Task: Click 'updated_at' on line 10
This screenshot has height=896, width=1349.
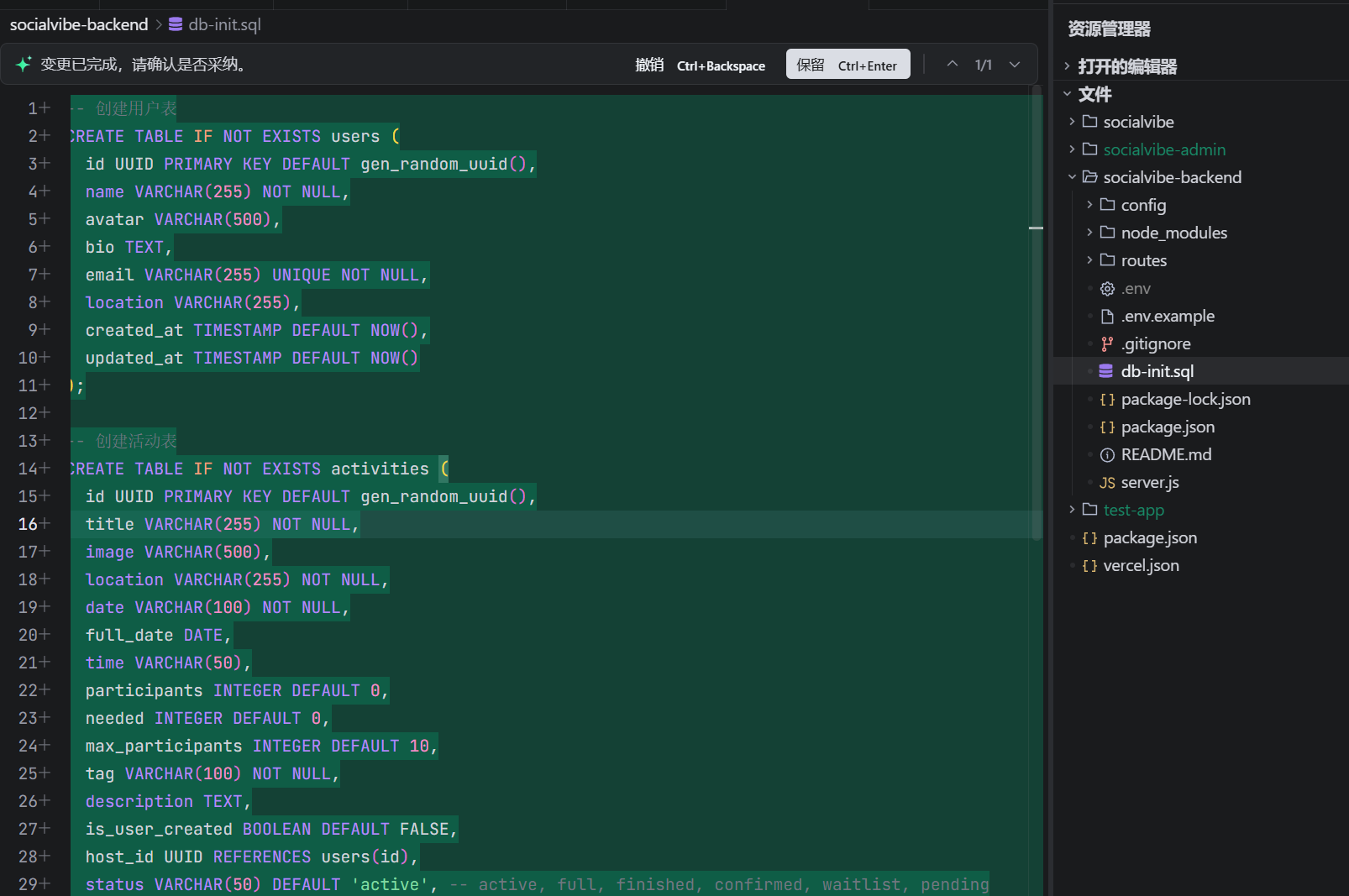Action: (x=134, y=358)
